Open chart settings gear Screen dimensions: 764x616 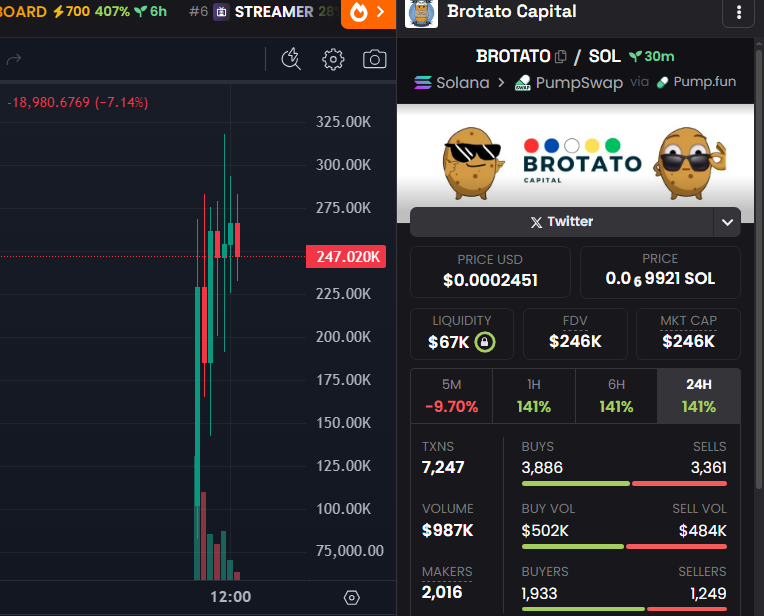point(333,59)
